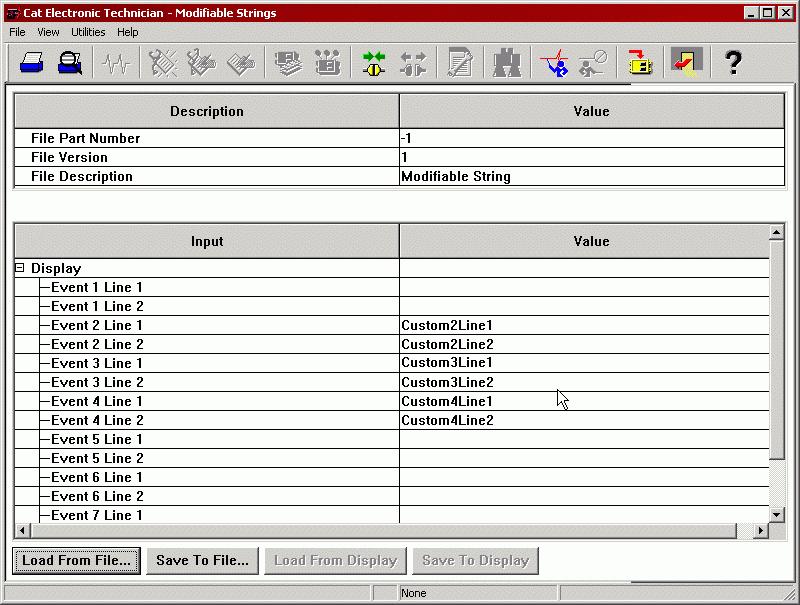Click the first crossed wrench diagnostic codes icon
This screenshot has height=605, width=800.
[x=163, y=63]
